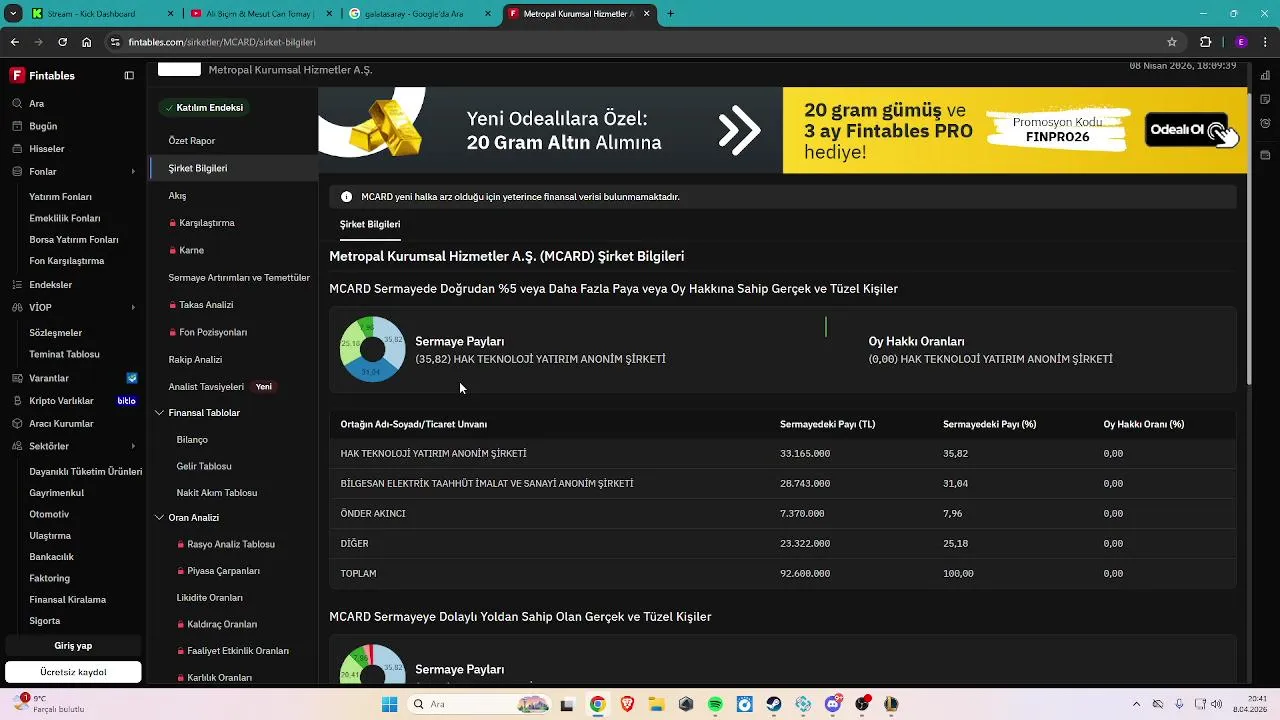Open Bilanço link
The image size is (1280, 720).
point(192,440)
